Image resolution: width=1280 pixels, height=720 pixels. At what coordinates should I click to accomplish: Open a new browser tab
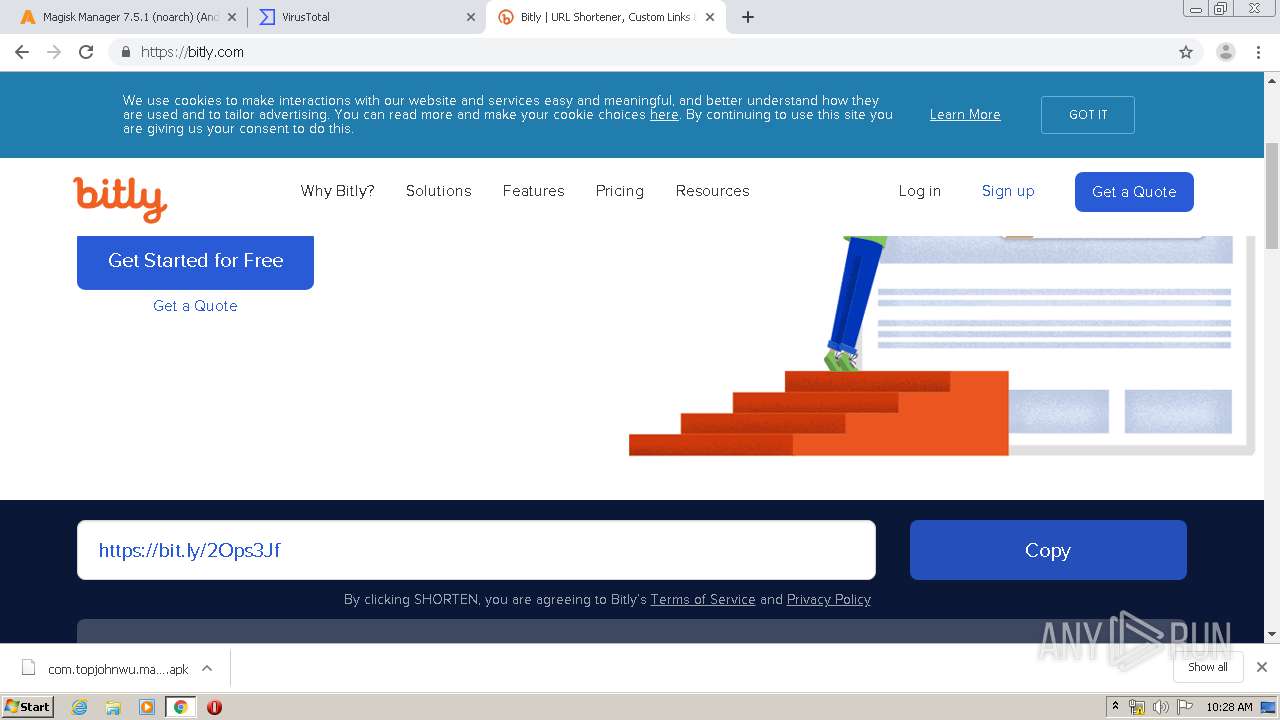(748, 17)
